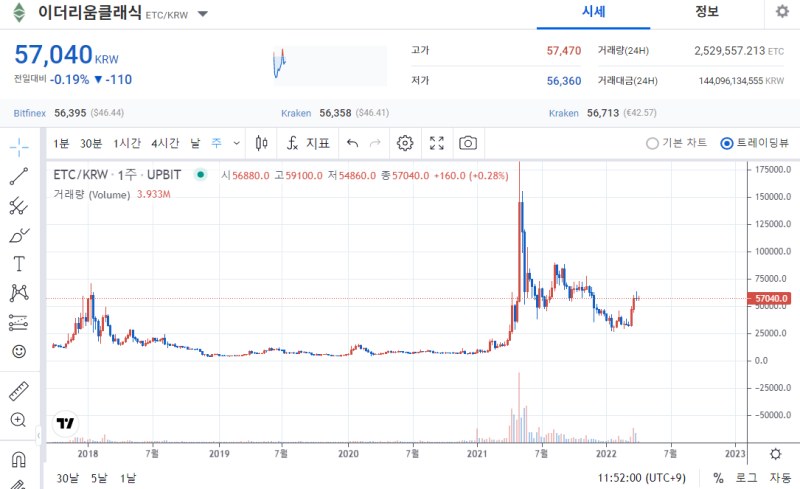
Task: Click the 57040.0 current price label on axis
Action: (x=770, y=299)
